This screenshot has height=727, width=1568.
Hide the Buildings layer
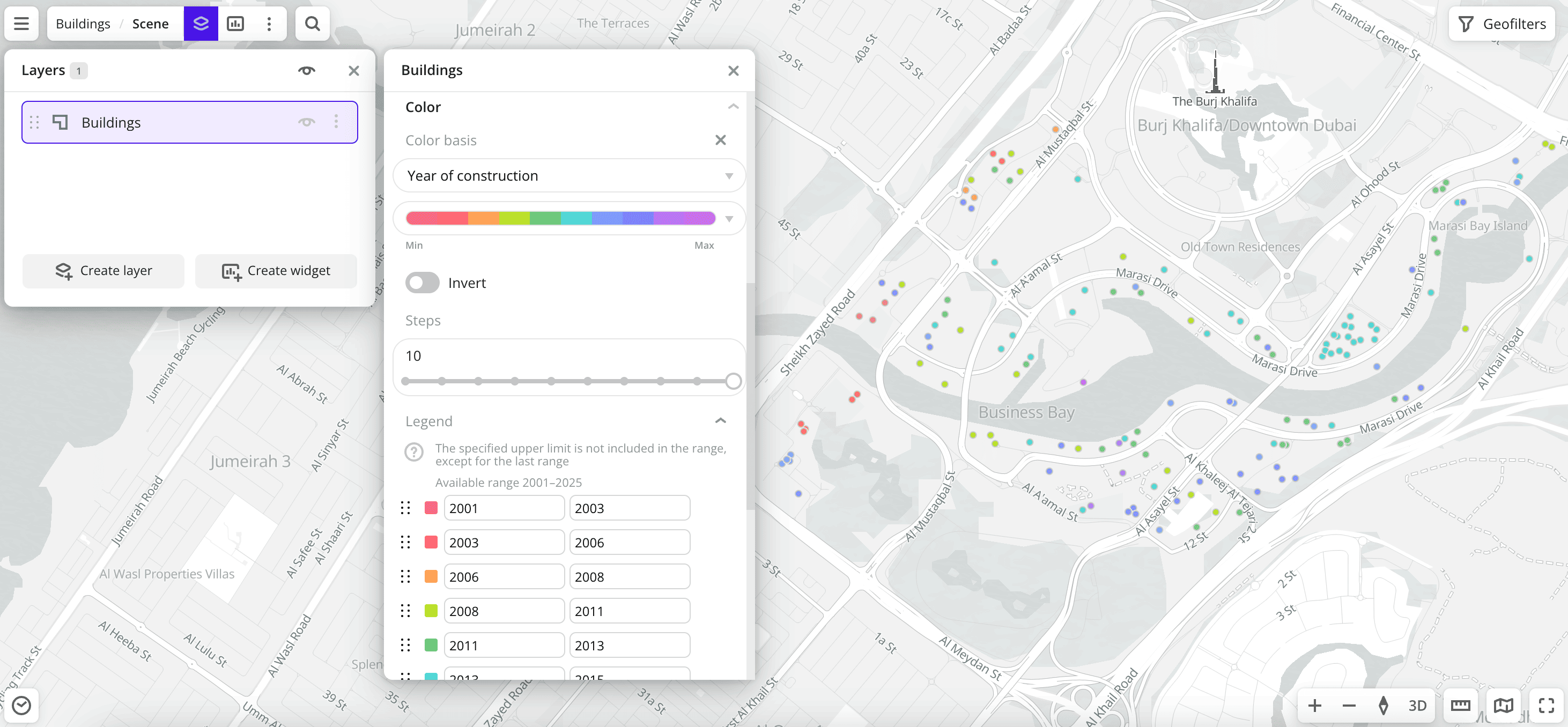pyautogui.click(x=306, y=122)
